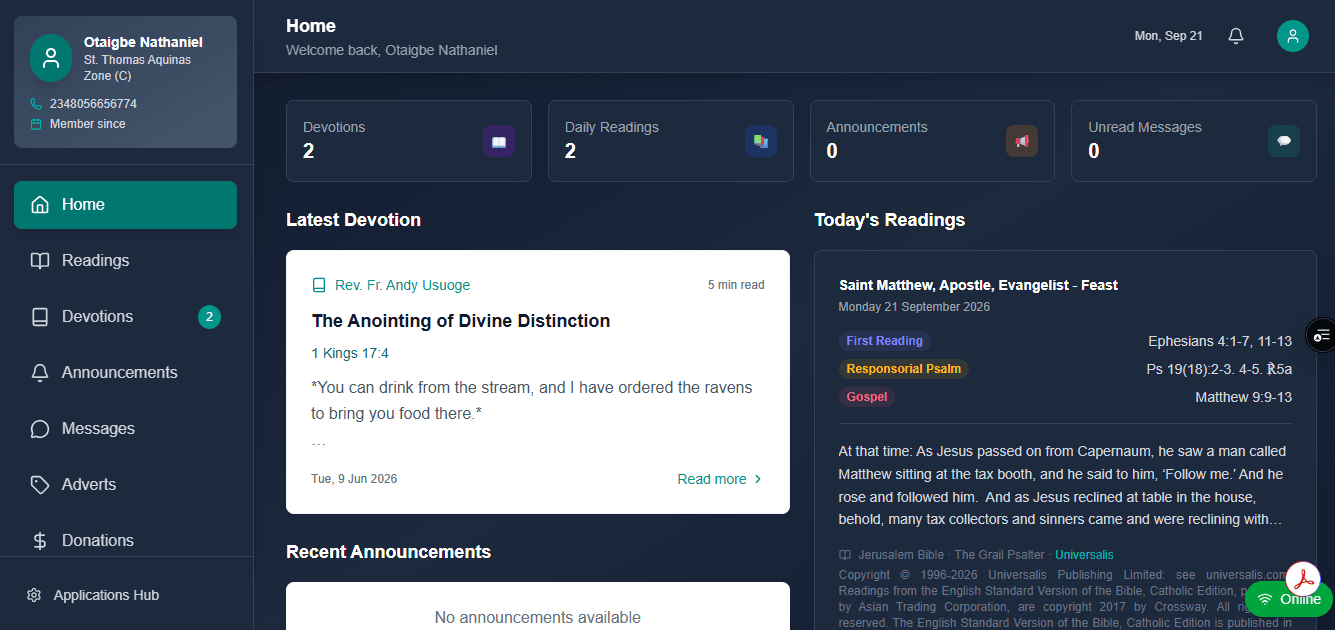Click the Devotions card book icon

click(499, 141)
